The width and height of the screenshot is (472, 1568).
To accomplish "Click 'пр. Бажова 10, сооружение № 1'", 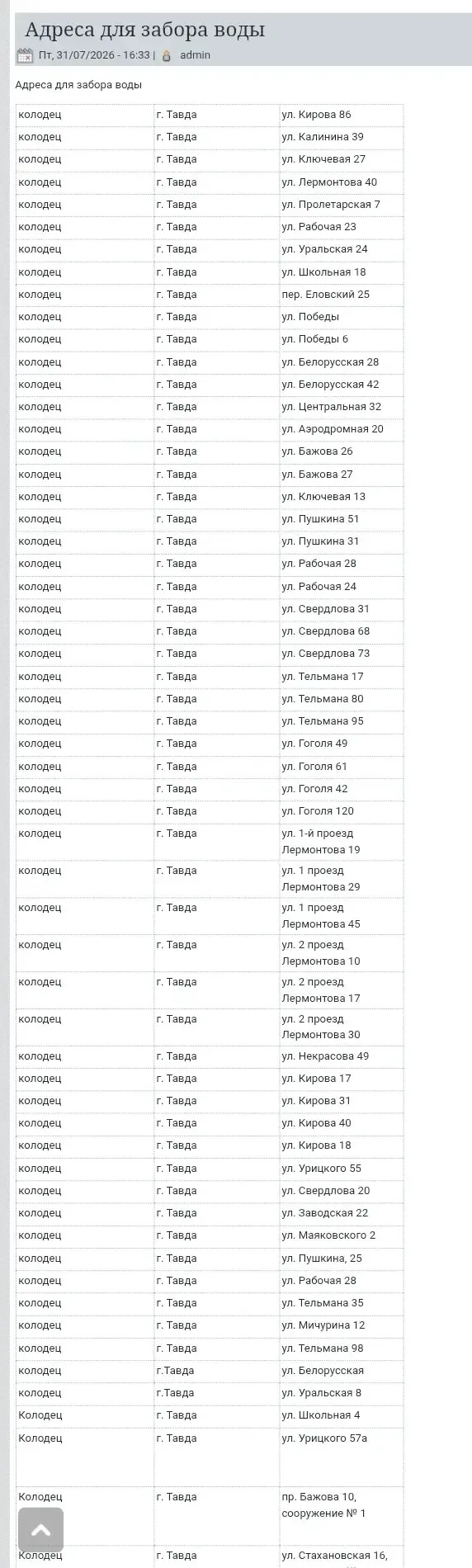I will pos(323,1505).
